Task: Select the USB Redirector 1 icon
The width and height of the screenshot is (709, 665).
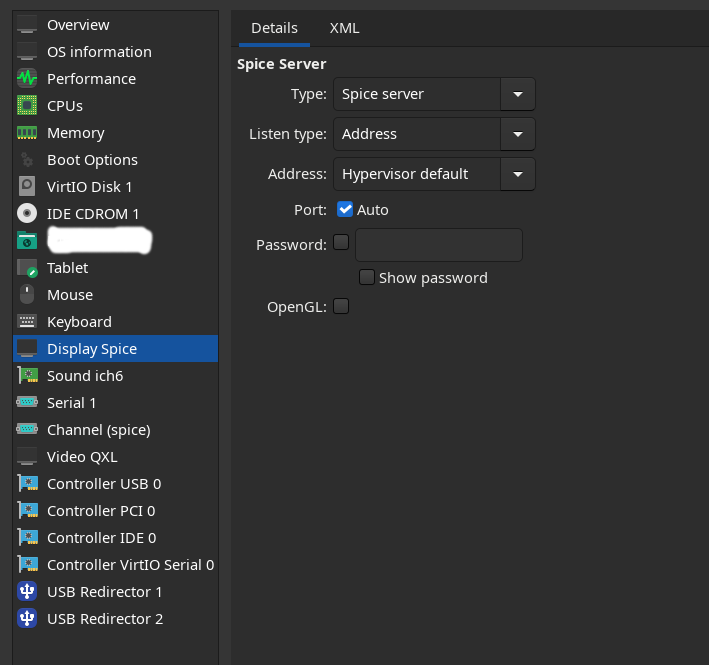Action: (x=28, y=591)
